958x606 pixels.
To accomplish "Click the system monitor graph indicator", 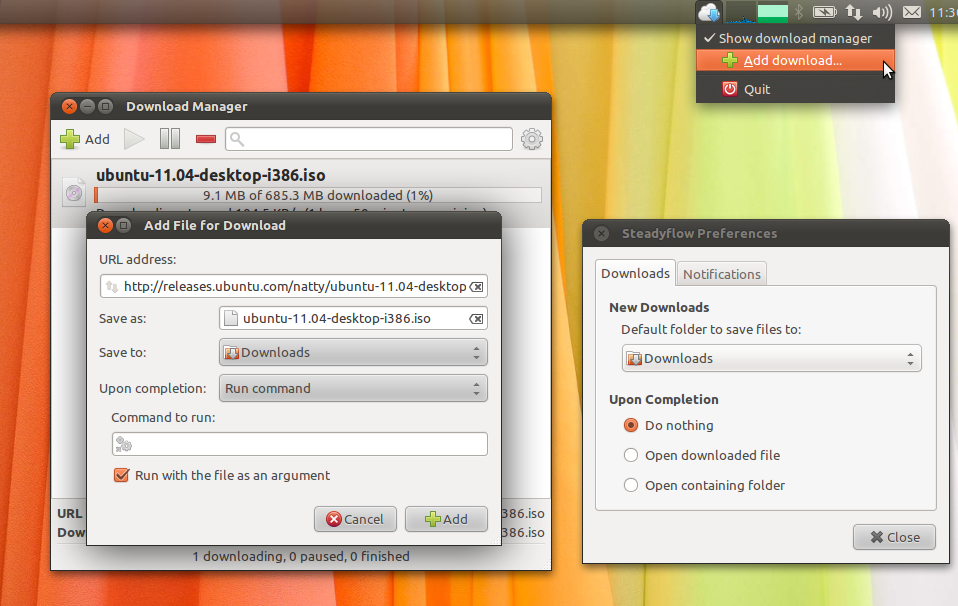I will 740,12.
